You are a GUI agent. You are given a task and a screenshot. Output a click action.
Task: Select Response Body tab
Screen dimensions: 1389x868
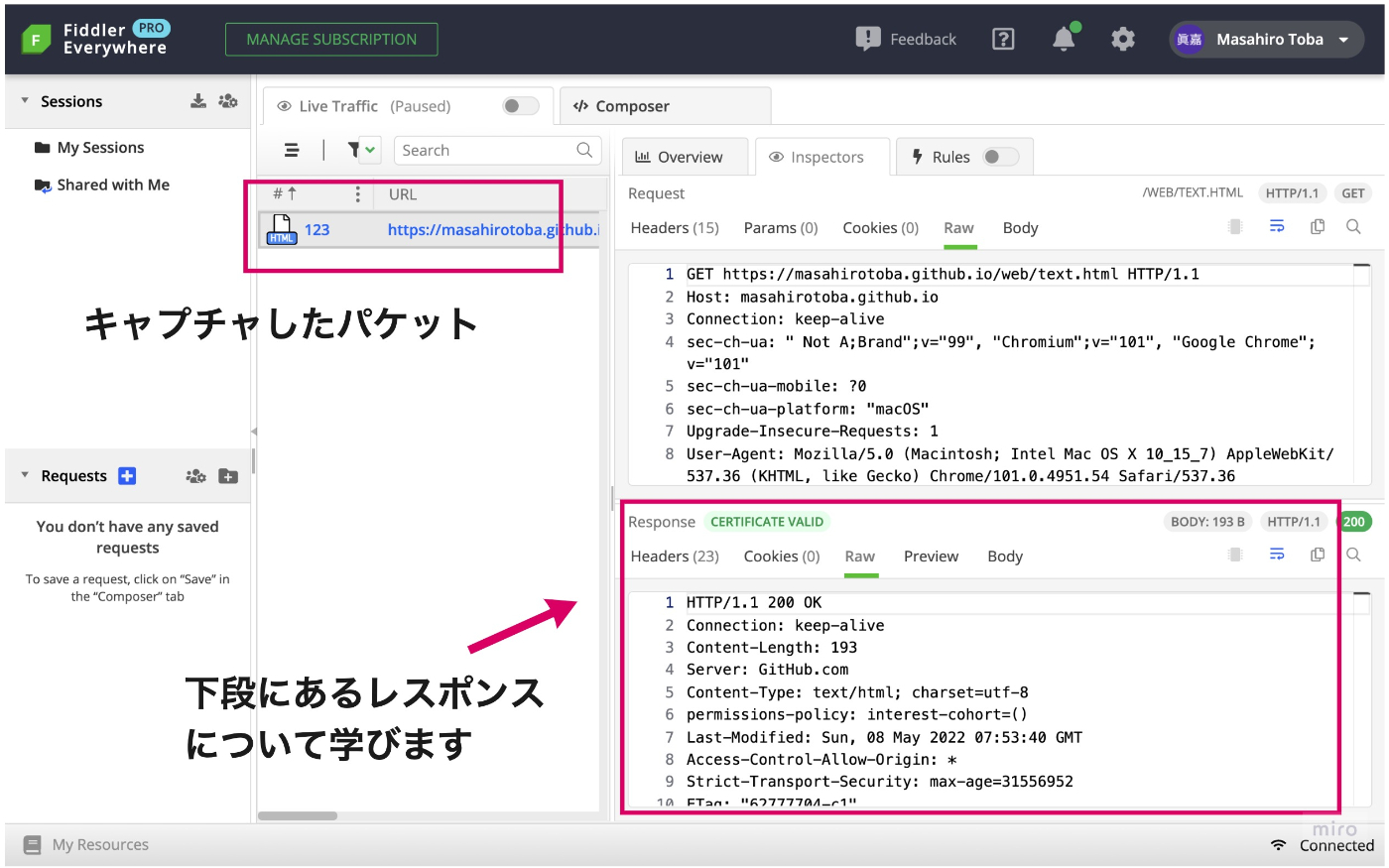(x=1005, y=557)
